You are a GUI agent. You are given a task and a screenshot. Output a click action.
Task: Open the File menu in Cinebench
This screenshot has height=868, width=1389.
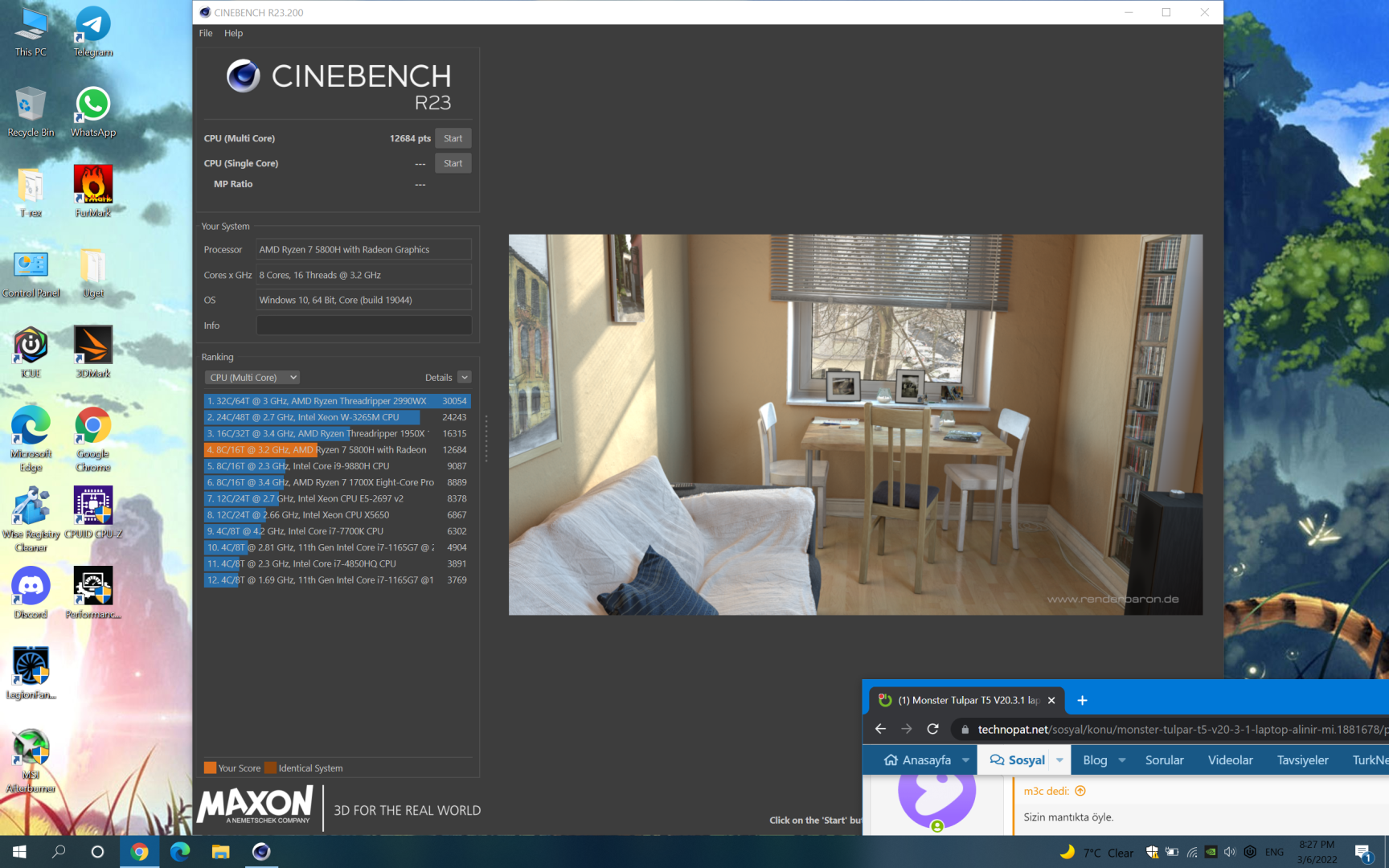pyautogui.click(x=206, y=33)
